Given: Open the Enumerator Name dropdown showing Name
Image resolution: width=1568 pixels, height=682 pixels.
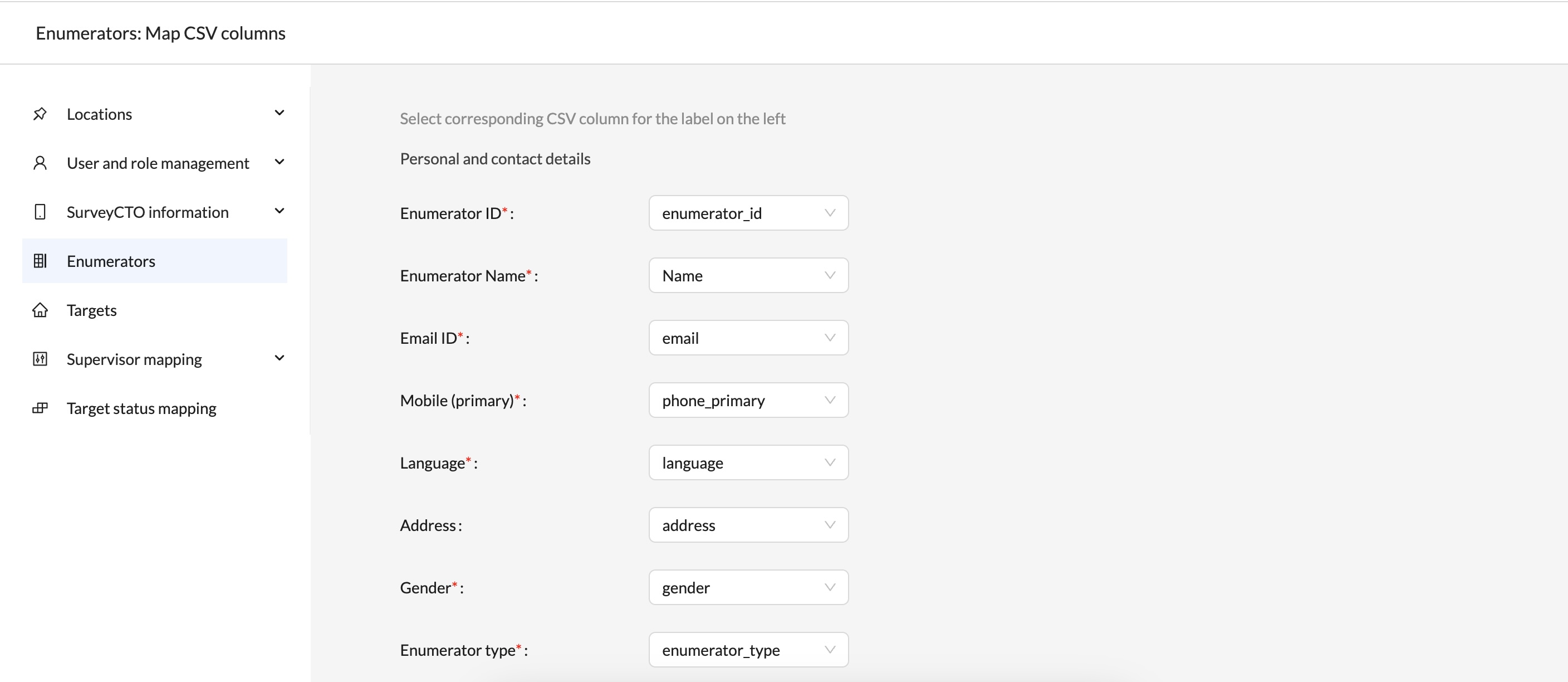Looking at the screenshot, I should tap(749, 275).
